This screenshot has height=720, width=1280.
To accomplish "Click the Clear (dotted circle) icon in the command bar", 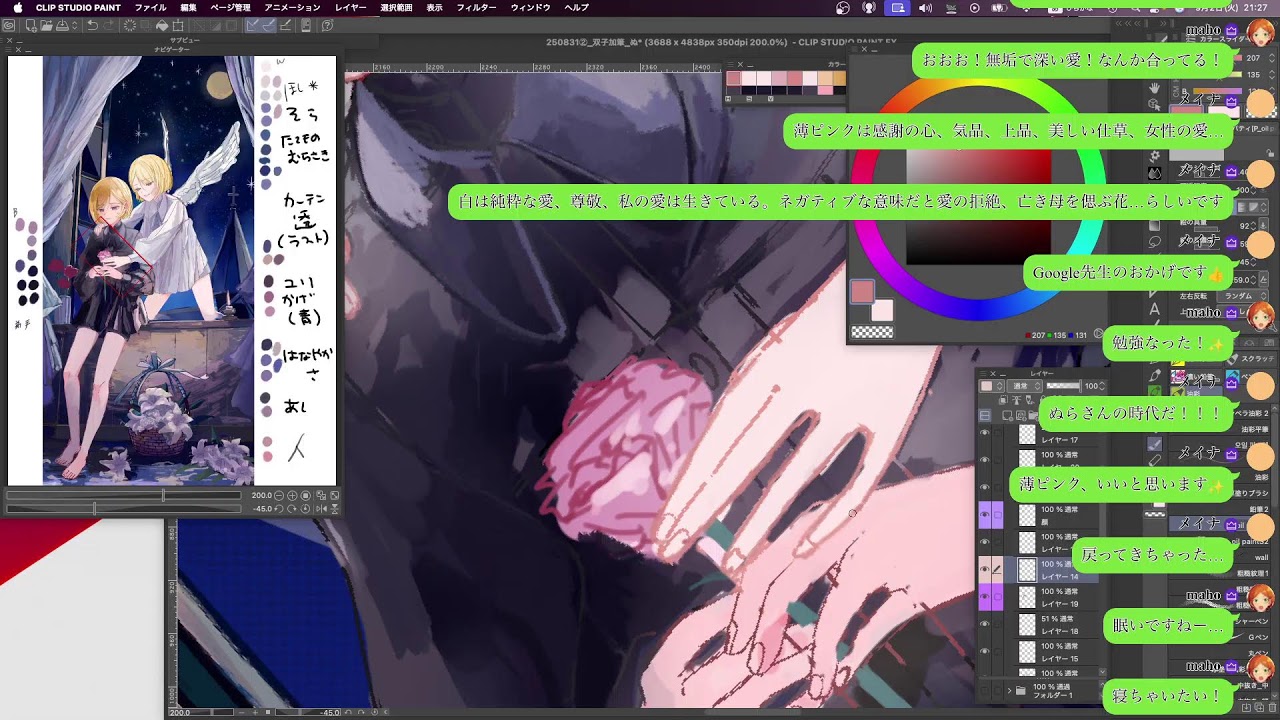I will point(130,25).
